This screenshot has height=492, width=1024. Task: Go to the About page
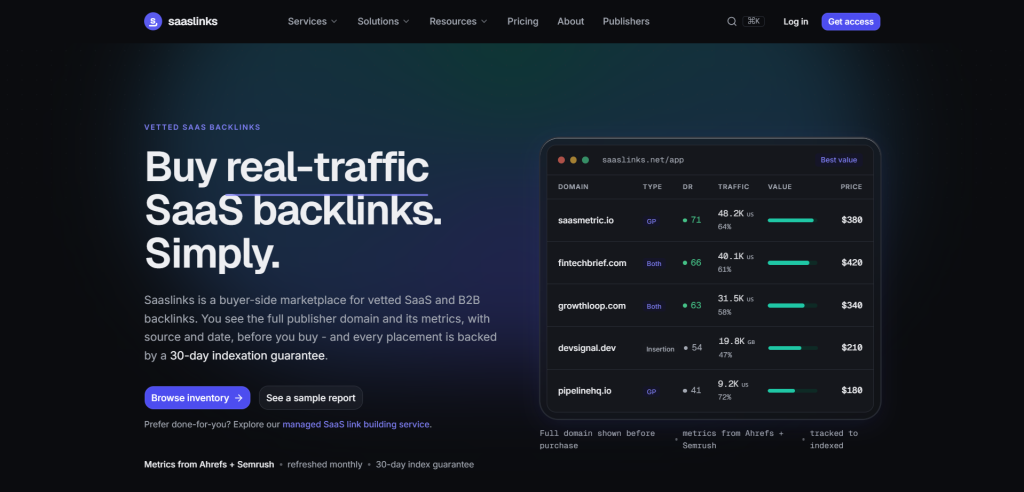pos(570,22)
